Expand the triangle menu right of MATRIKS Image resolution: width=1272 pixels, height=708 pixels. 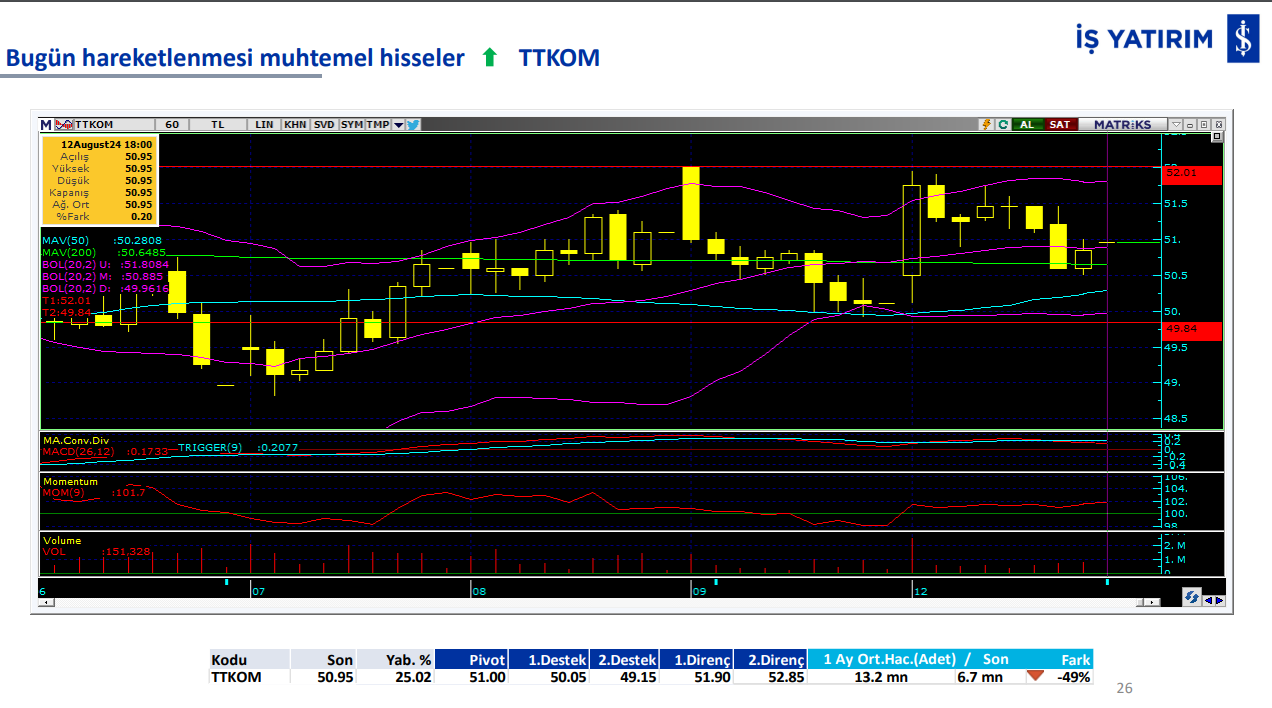coord(1176,125)
